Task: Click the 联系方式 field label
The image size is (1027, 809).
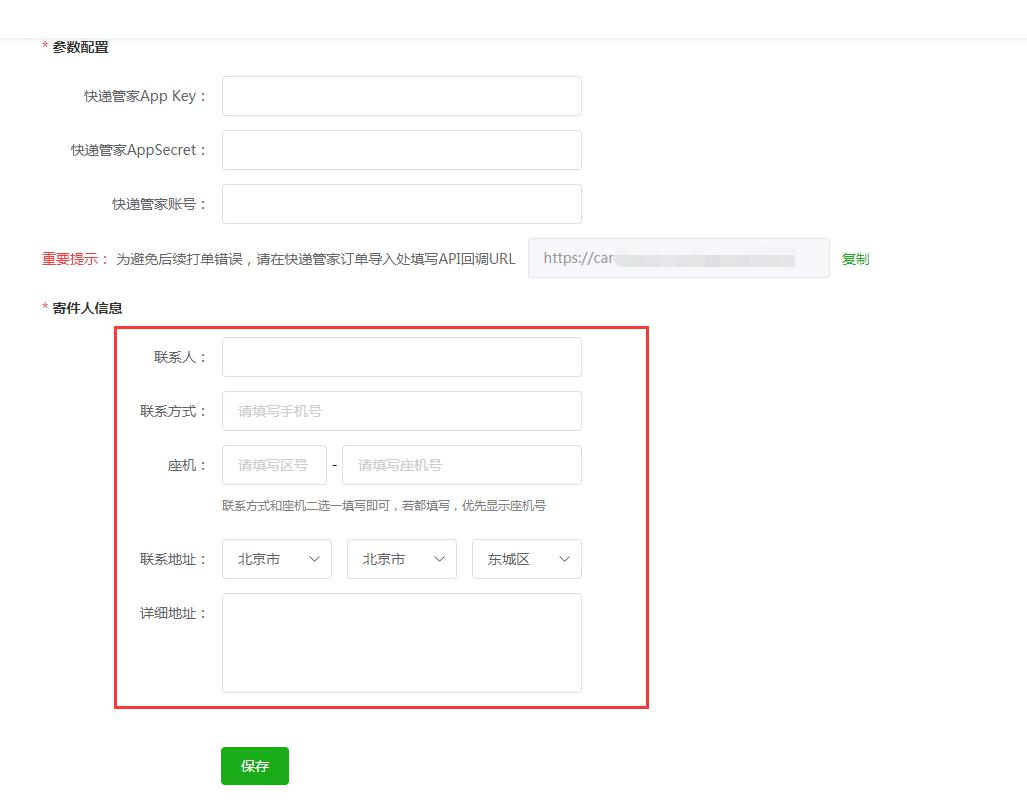Action: [x=173, y=411]
